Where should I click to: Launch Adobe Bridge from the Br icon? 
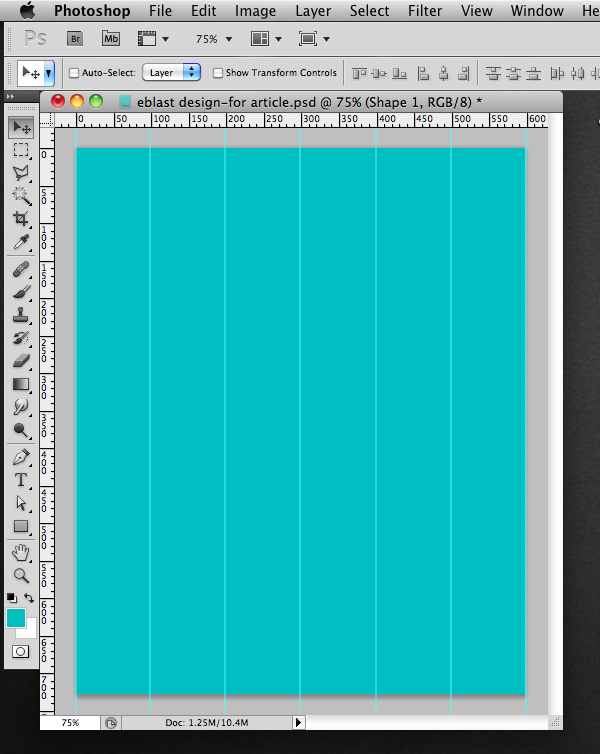[75, 39]
